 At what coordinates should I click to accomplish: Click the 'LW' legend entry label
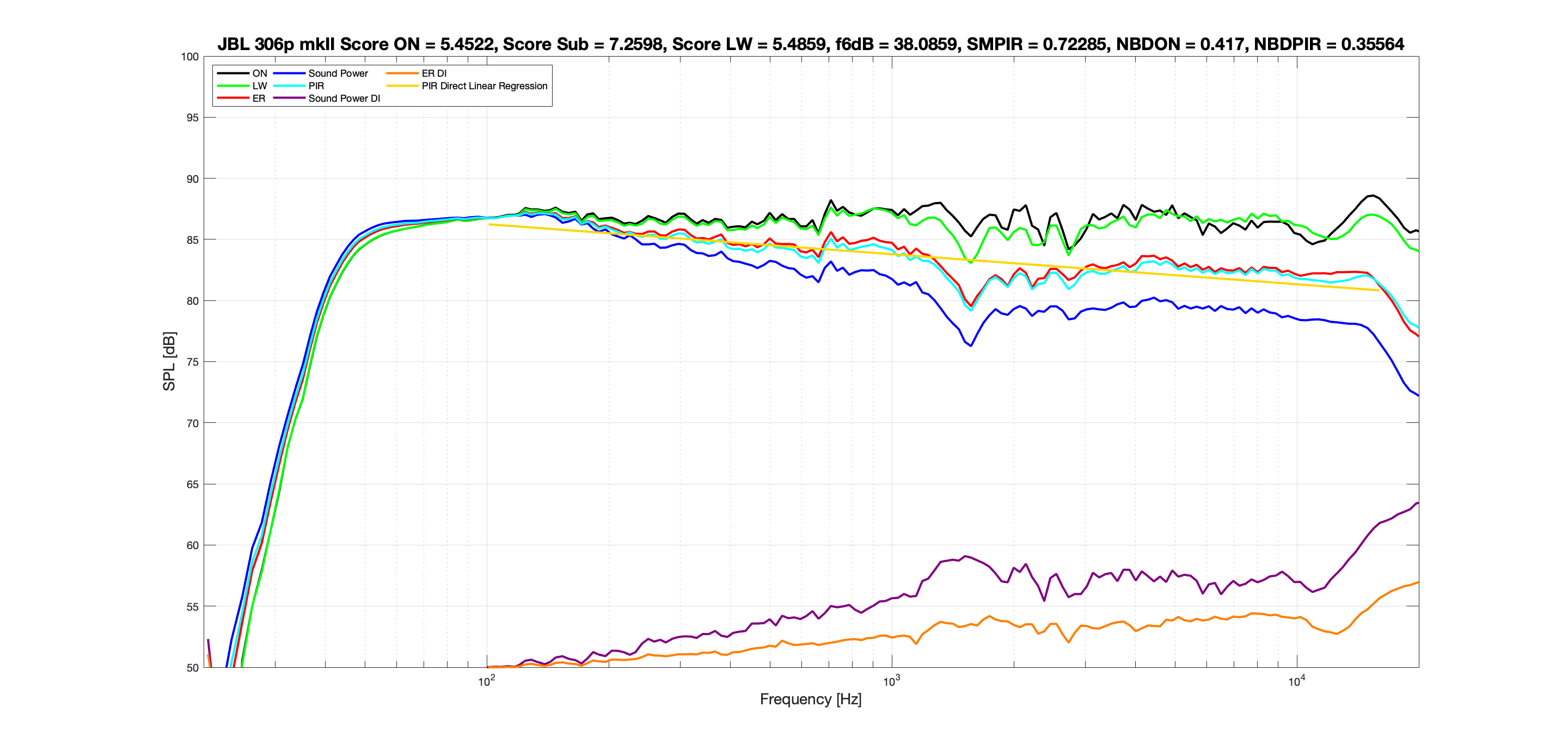[x=260, y=86]
